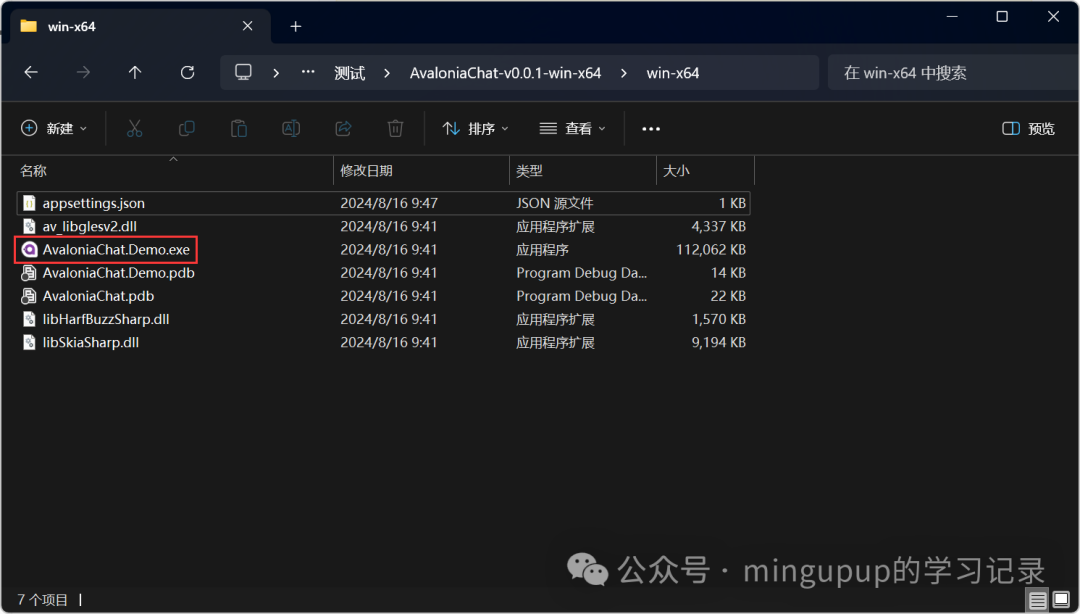The width and height of the screenshot is (1080, 614).
Task: Add a new tab with plus button
Action: click(295, 26)
